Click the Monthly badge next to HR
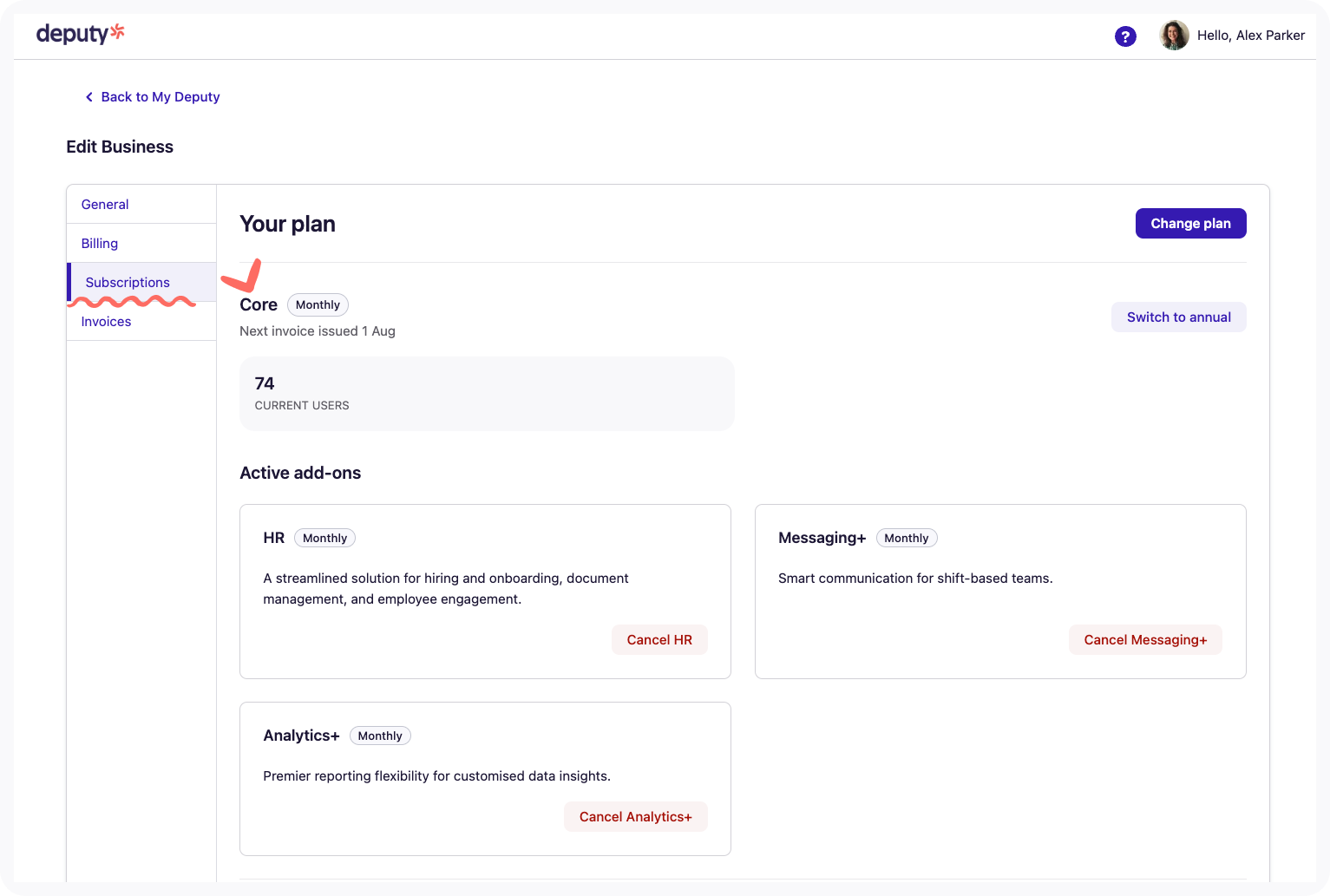This screenshot has height=896, width=1330. click(324, 538)
